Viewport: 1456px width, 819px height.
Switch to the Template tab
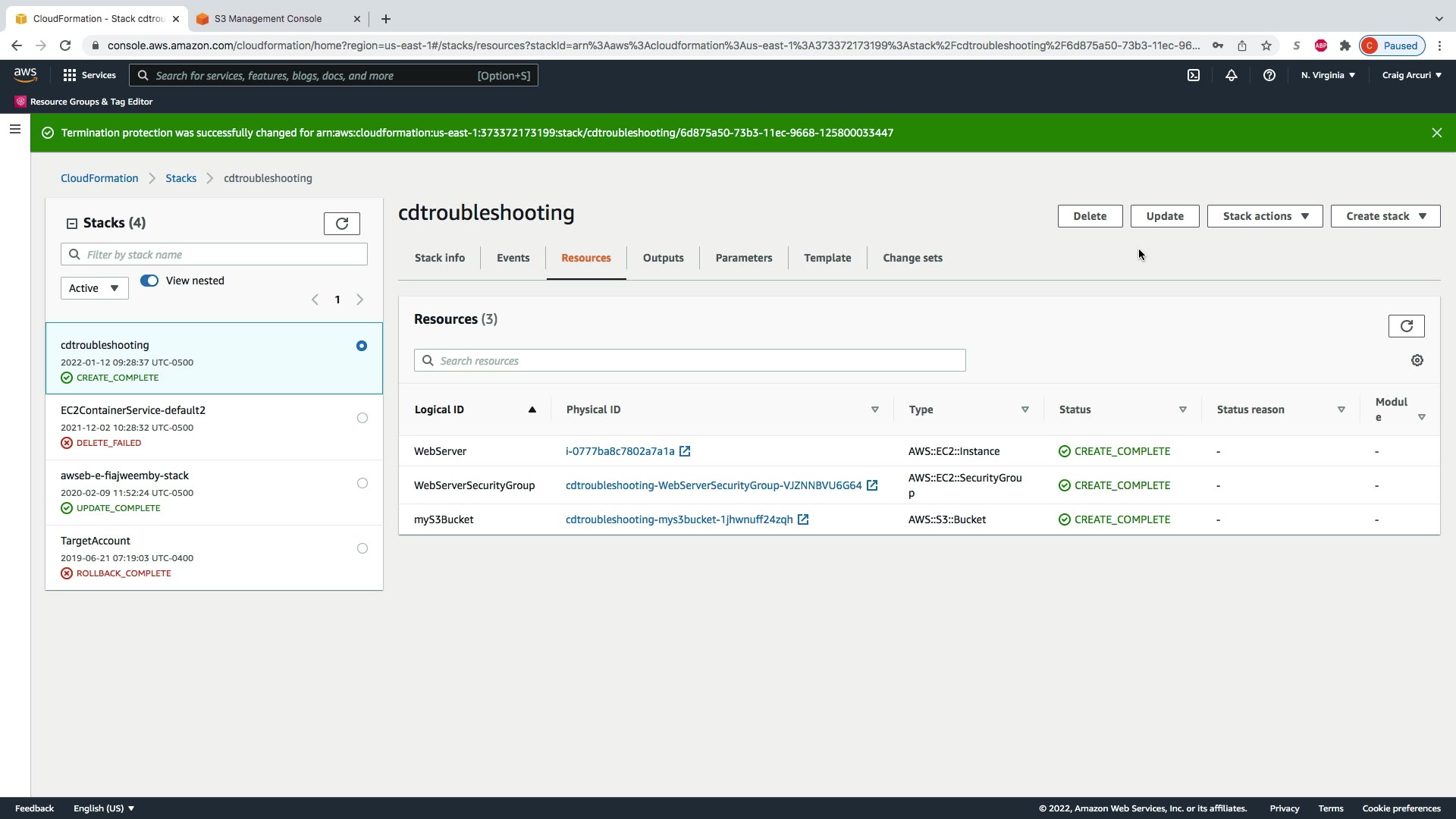827,258
